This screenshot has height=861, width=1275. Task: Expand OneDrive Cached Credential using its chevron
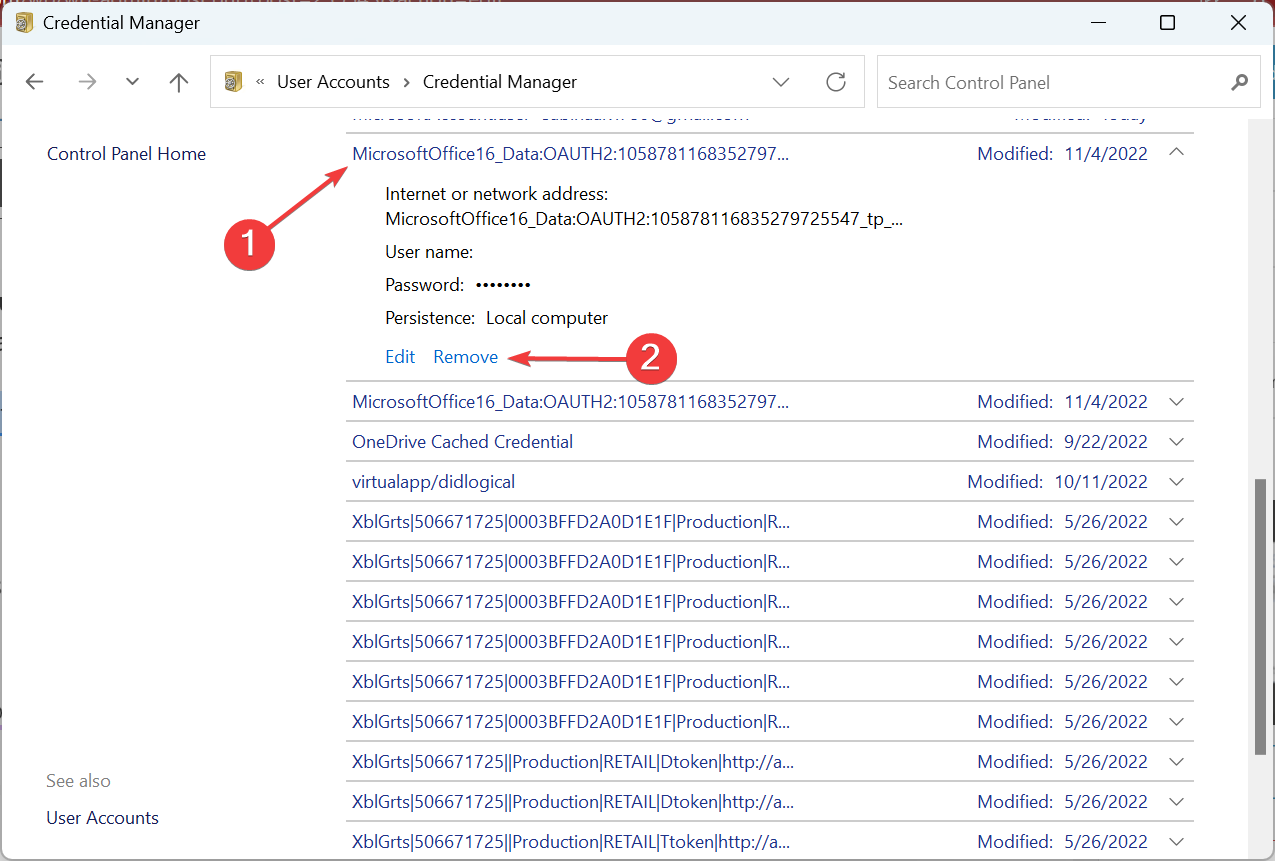[x=1176, y=442]
